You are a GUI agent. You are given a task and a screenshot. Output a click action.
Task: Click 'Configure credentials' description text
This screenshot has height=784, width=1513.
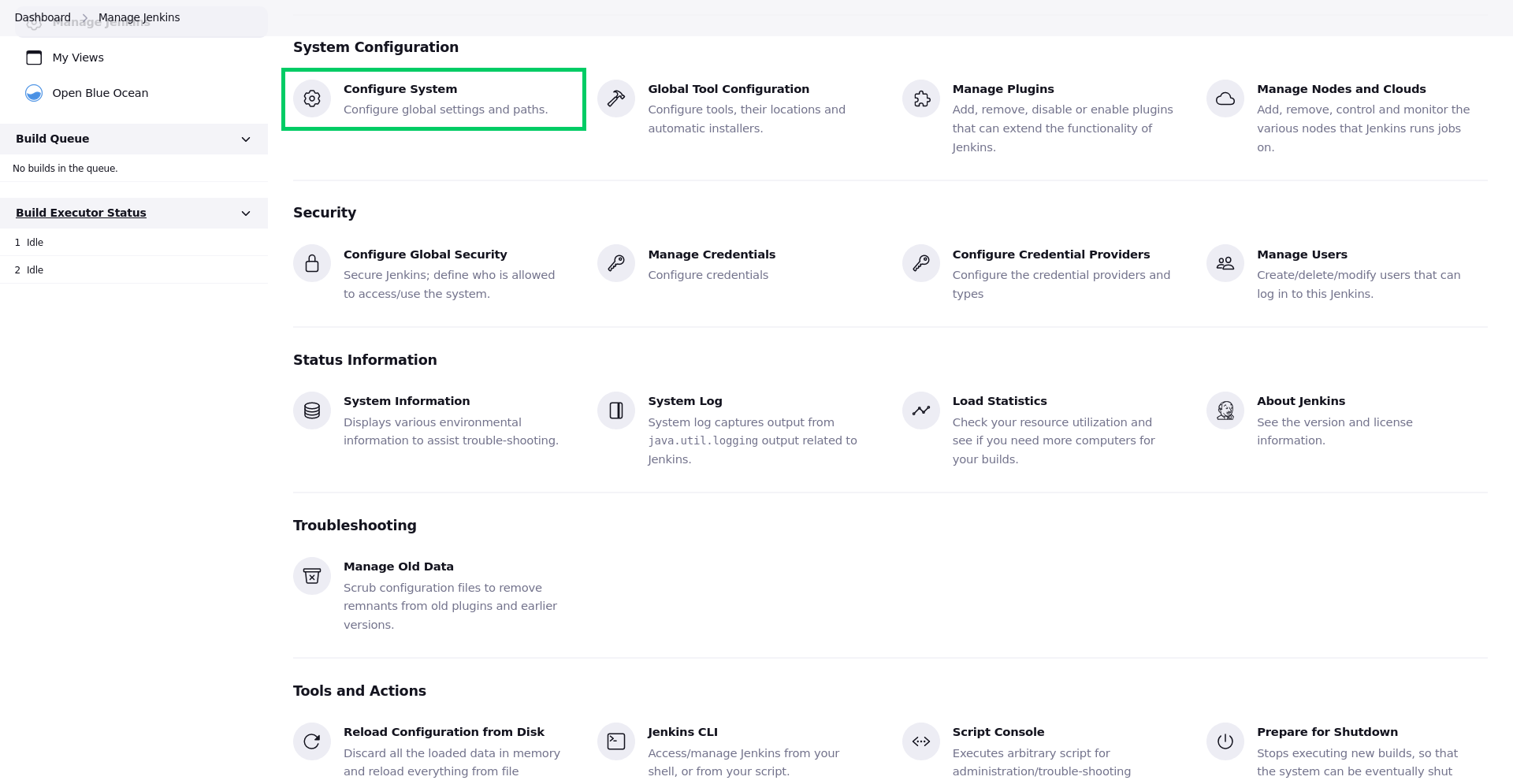(708, 275)
